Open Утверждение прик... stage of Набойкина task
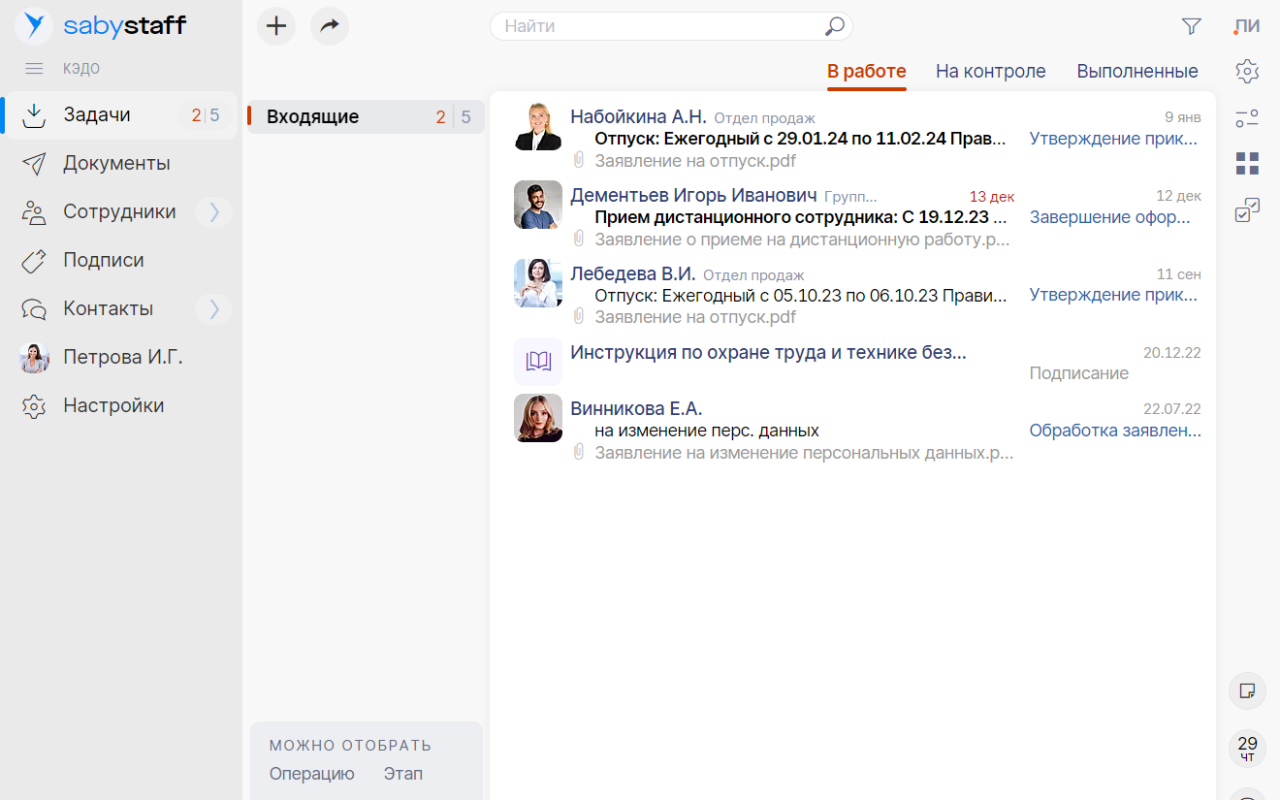 pos(1114,139)
